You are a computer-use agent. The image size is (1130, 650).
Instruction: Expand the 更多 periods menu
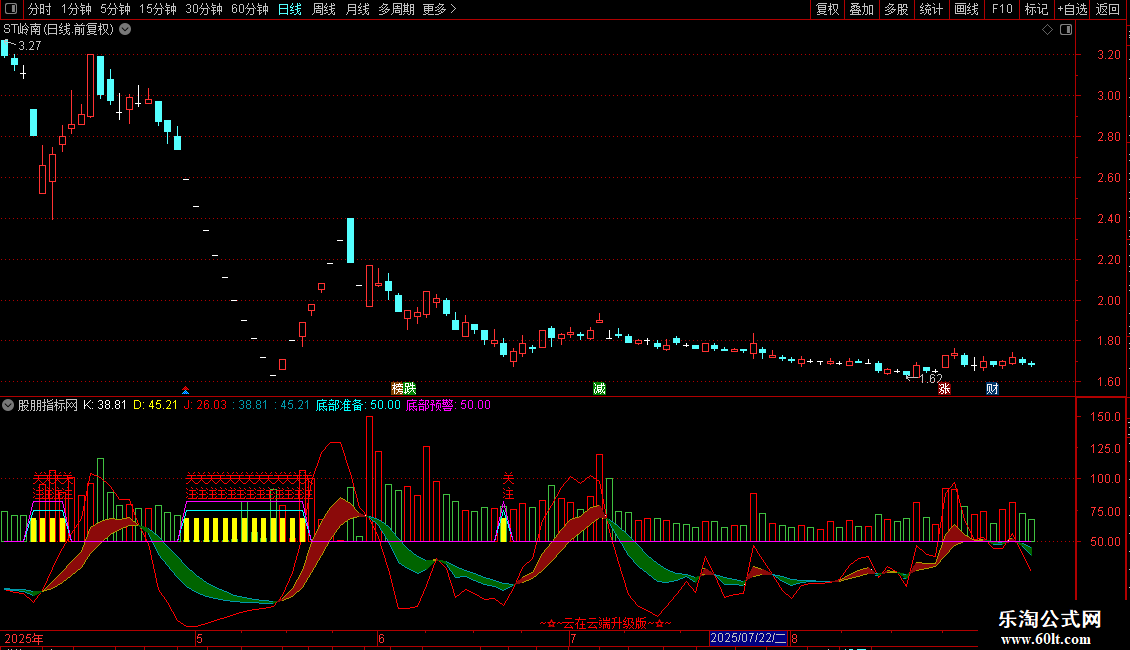pos(440,9)
